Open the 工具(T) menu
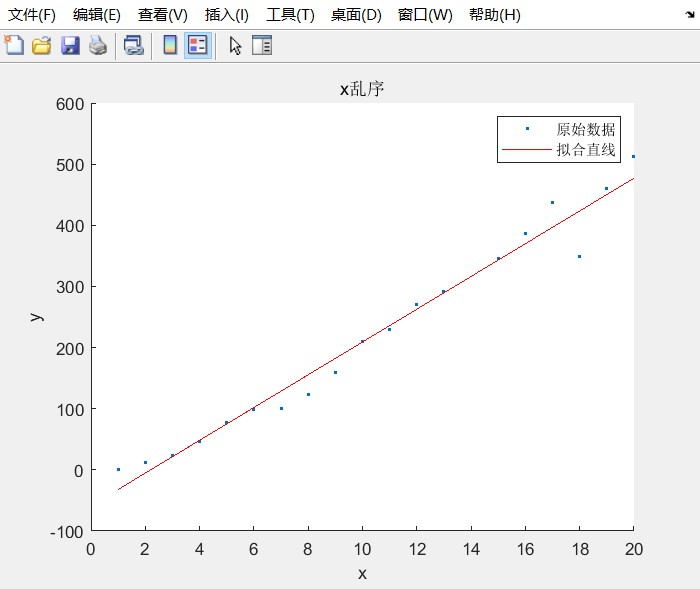700x589 pixels. click(290, 15)
